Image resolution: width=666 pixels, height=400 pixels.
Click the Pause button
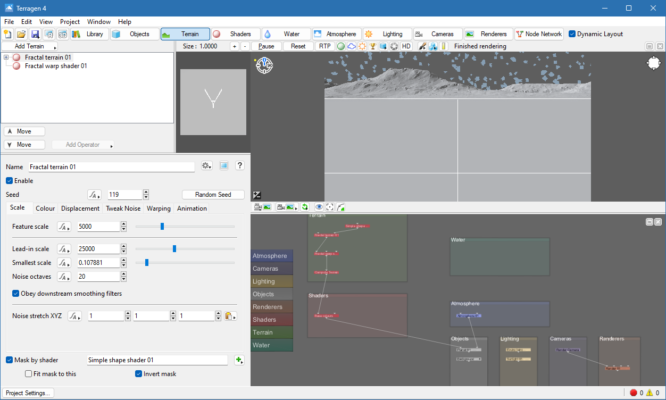[266, 46]
